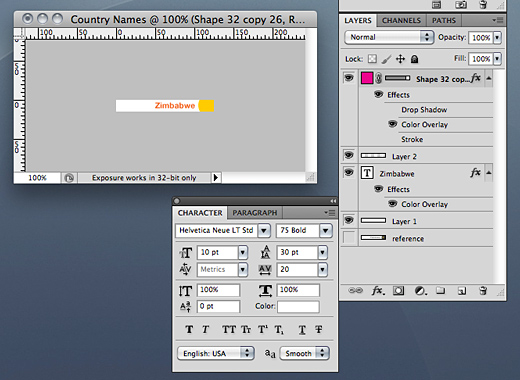
Task: Delete layer with Layers panel trash icon
Action: point(483,291)
